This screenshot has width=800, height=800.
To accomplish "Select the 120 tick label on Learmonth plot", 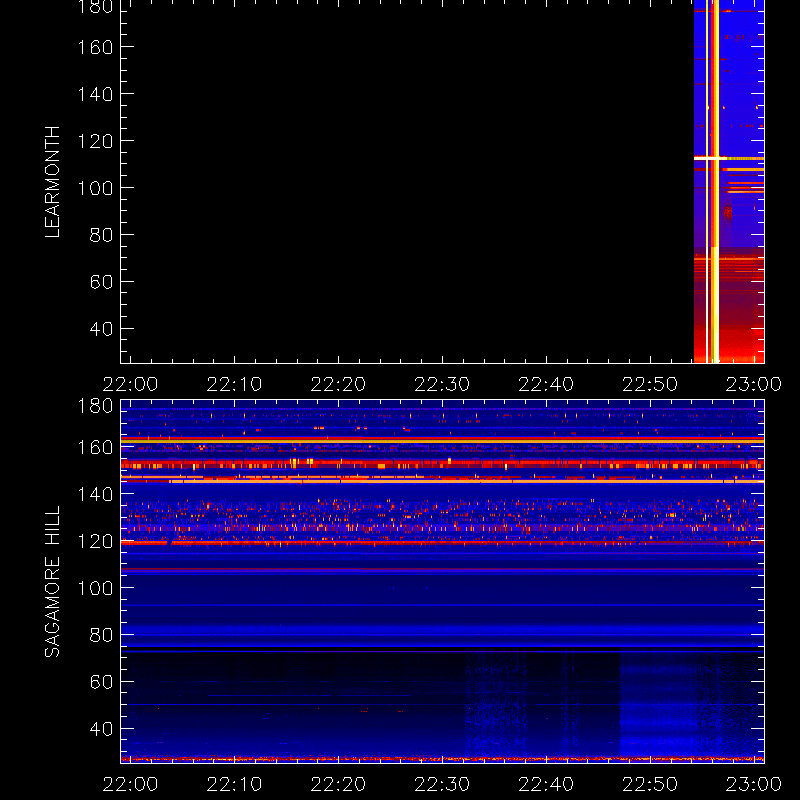I will (x=95, y=141).
